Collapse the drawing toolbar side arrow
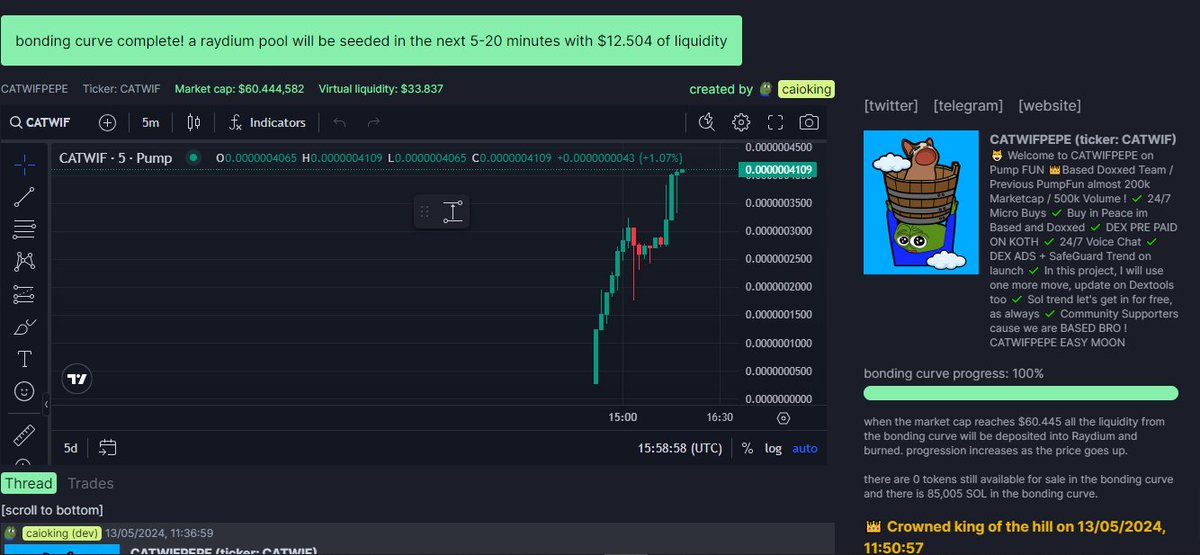This screenshot has height=555, width=1200. coord(46,403)
